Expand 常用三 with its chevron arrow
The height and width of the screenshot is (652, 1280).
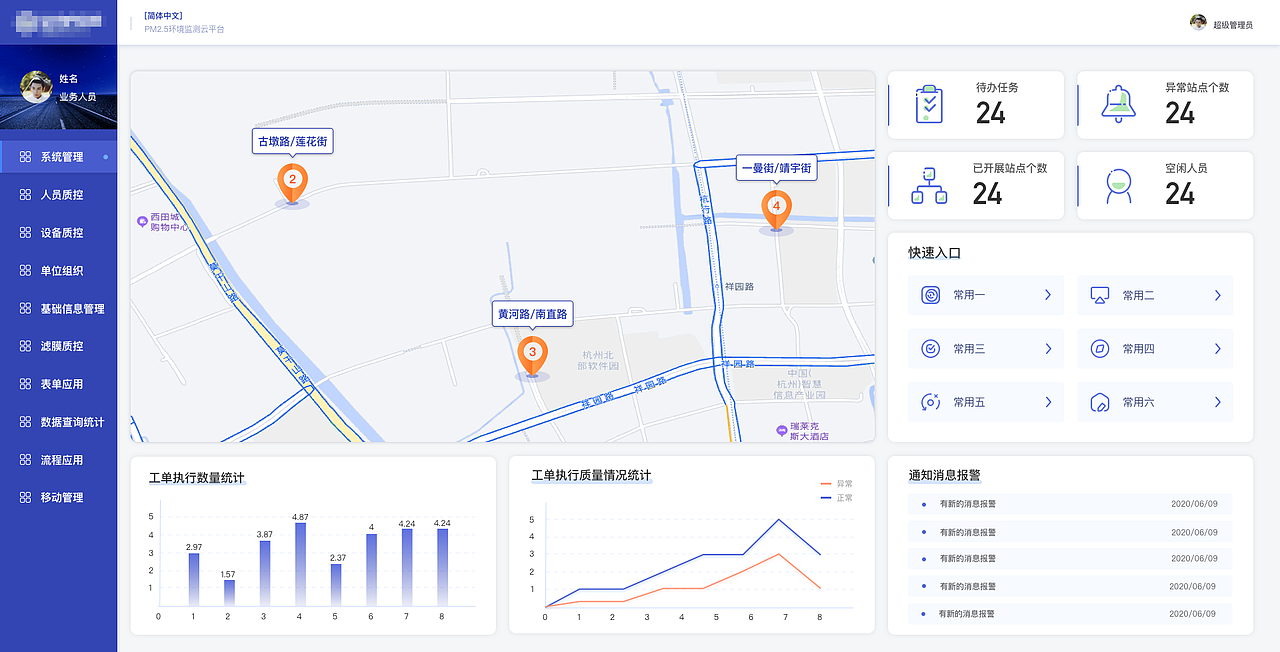click(1048, 349)
